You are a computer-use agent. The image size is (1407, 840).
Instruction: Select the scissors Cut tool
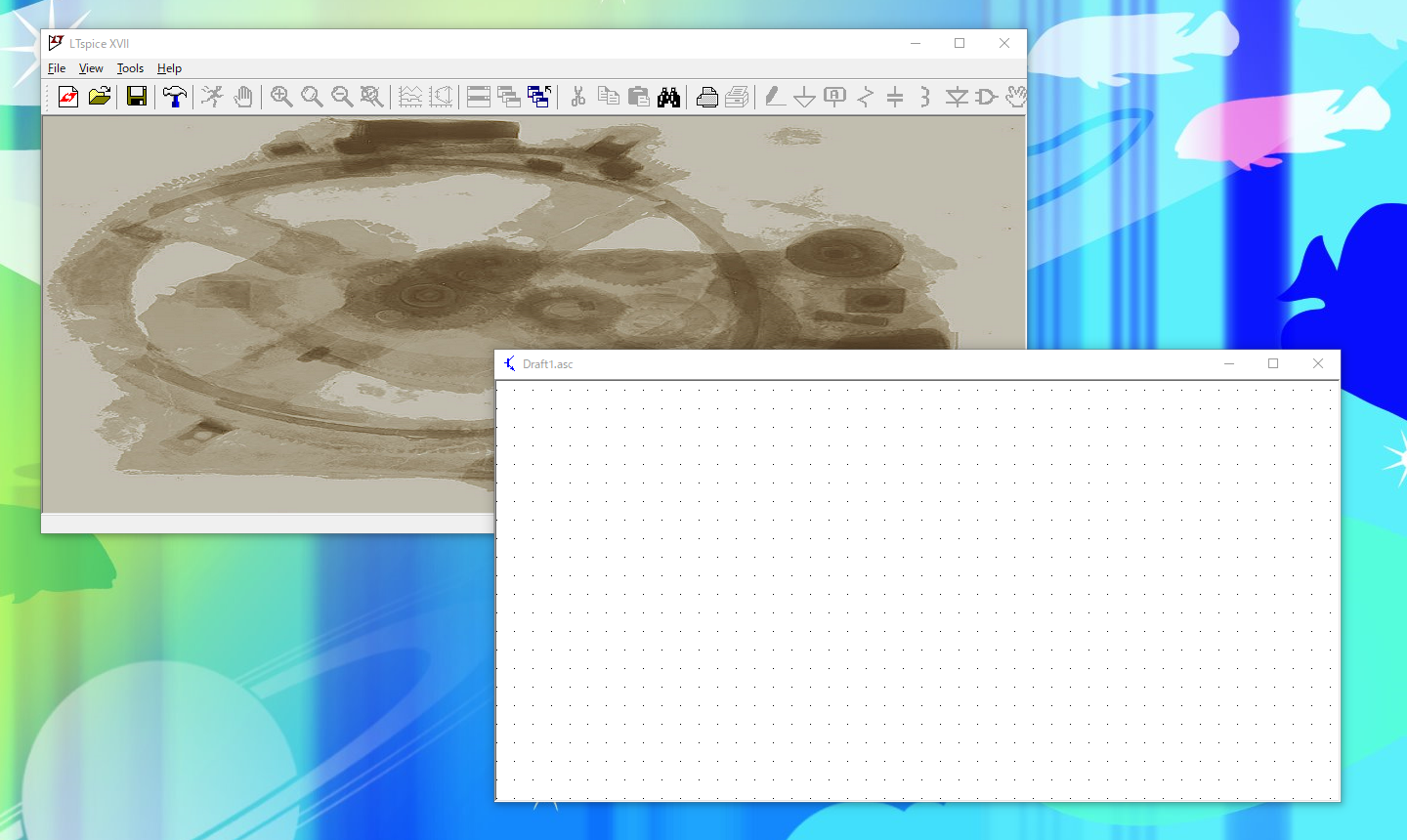pos(578,97)
